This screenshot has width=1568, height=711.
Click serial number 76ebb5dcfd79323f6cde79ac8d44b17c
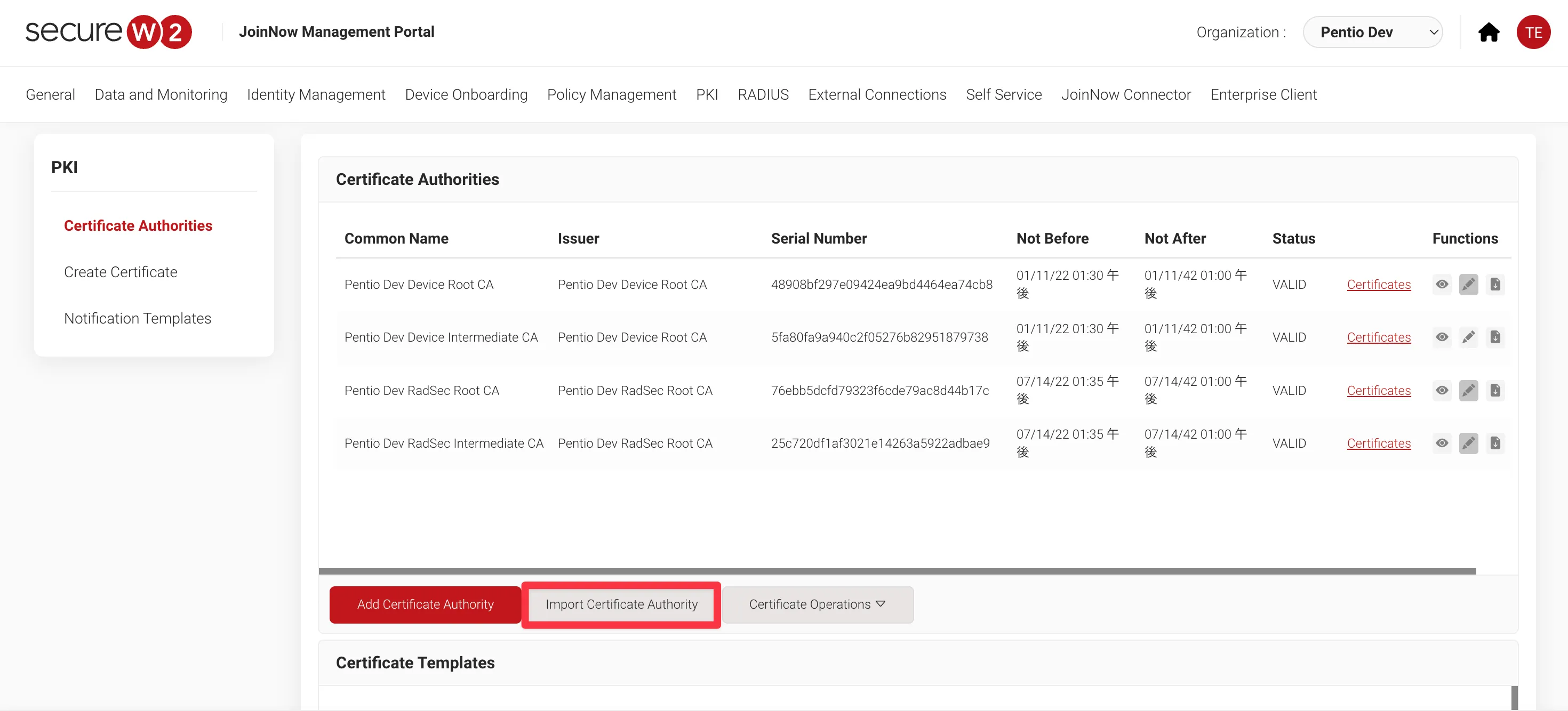point(879,390)
